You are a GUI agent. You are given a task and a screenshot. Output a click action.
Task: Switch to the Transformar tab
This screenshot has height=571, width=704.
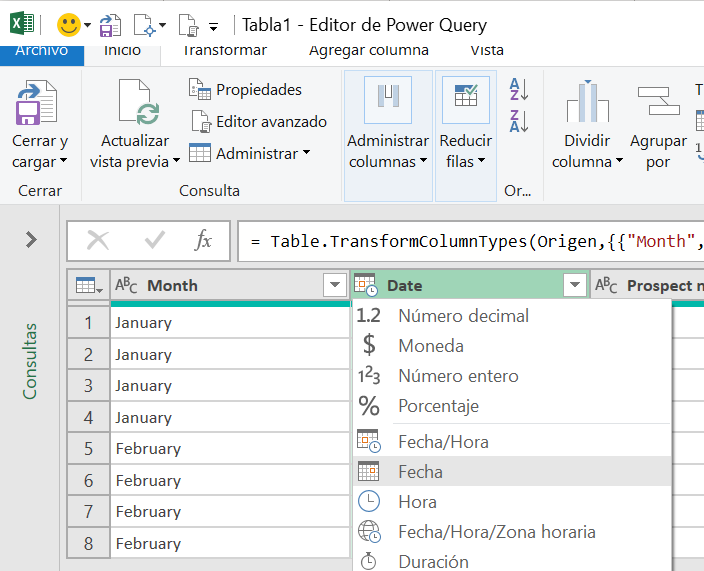pyautogui.click(x=224, y=51)
